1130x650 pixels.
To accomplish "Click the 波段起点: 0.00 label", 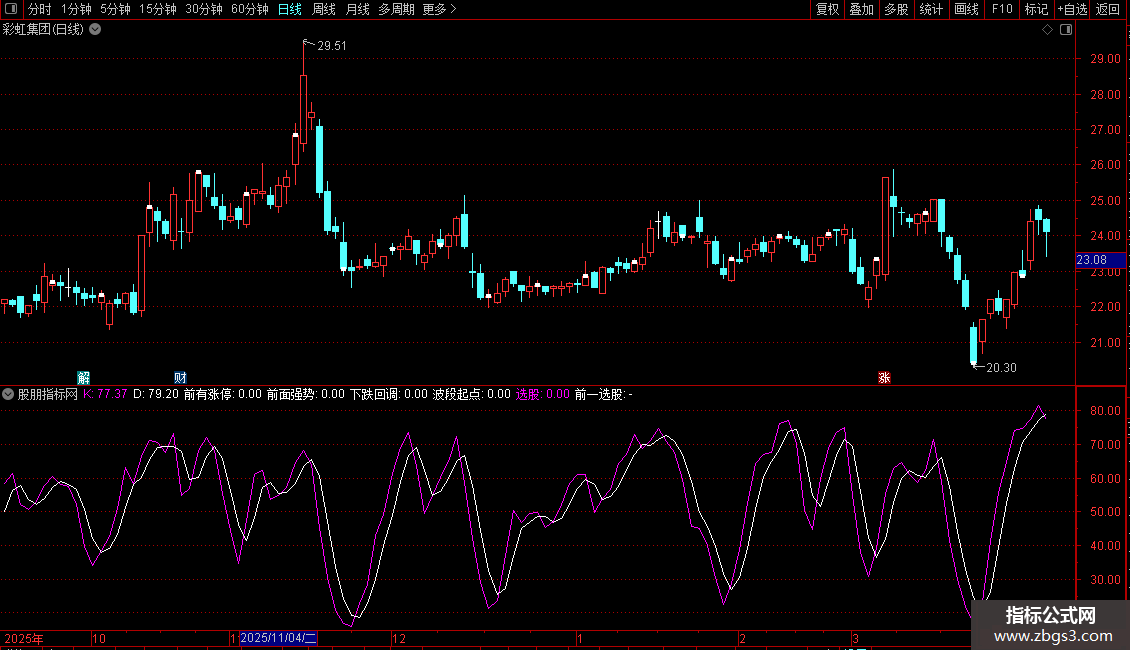I will pyautogui.click(x=472, y=394).
